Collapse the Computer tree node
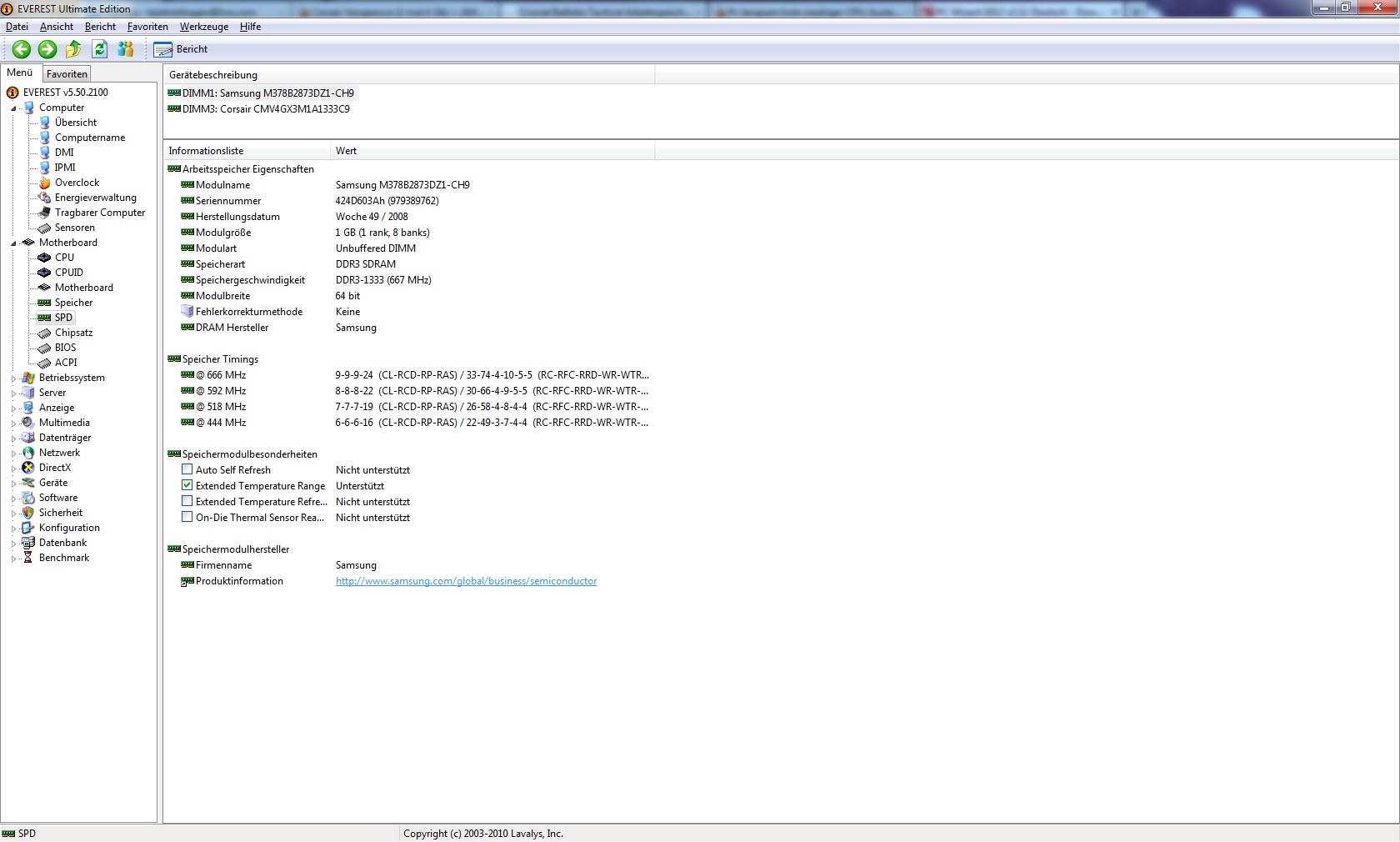This screenshot has width=1400, height=842. click(x=13, y=108)
